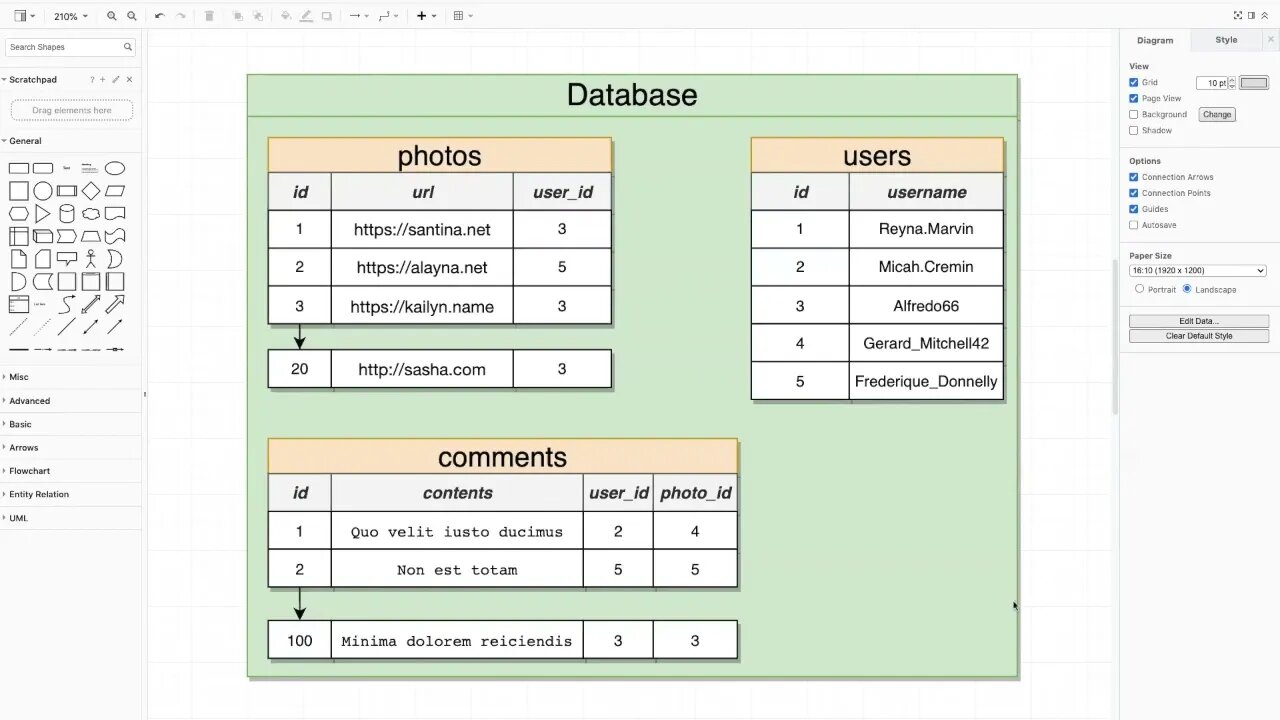Click the line color pencil icon
1280x720 pixels.
coord(306,16)
